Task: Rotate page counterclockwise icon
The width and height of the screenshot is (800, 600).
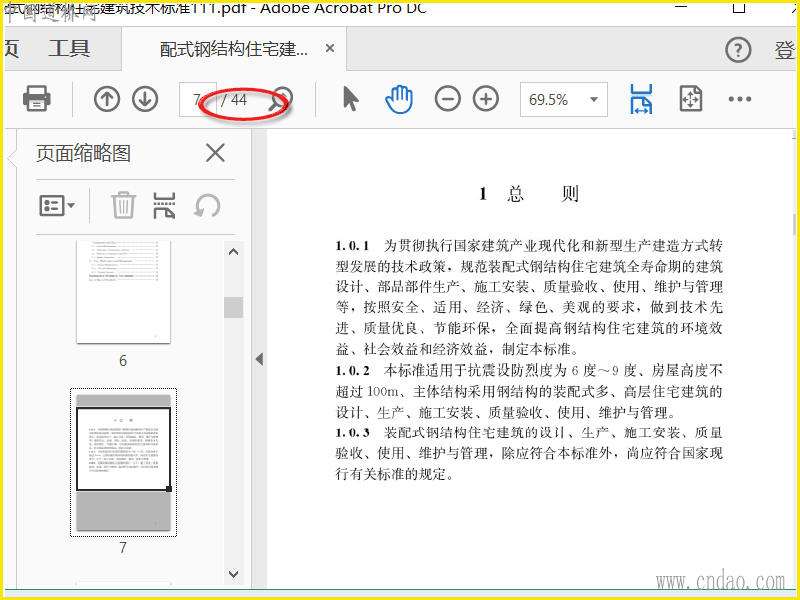Action: point(207,206)
